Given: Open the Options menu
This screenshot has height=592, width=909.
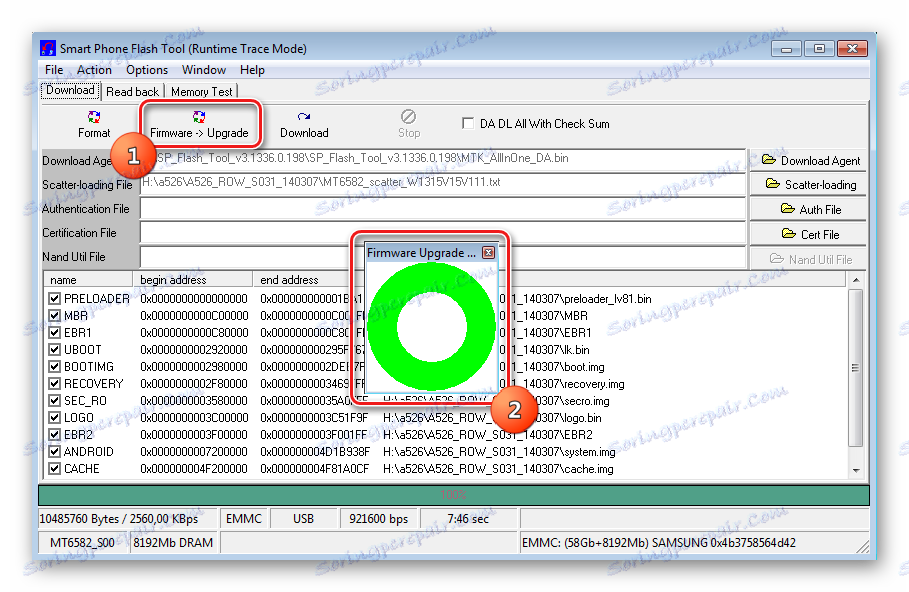Looking at the screenshot, I should [147, 70].
